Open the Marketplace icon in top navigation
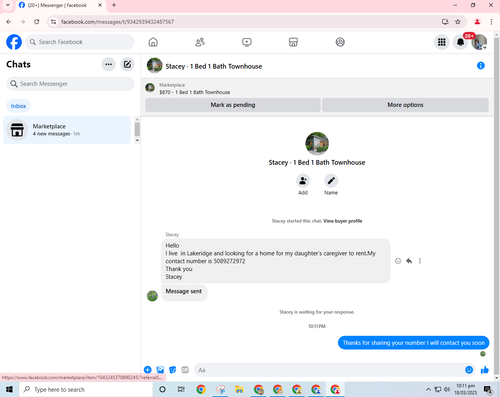Screen dimensions: 500x397 point(293,42)
